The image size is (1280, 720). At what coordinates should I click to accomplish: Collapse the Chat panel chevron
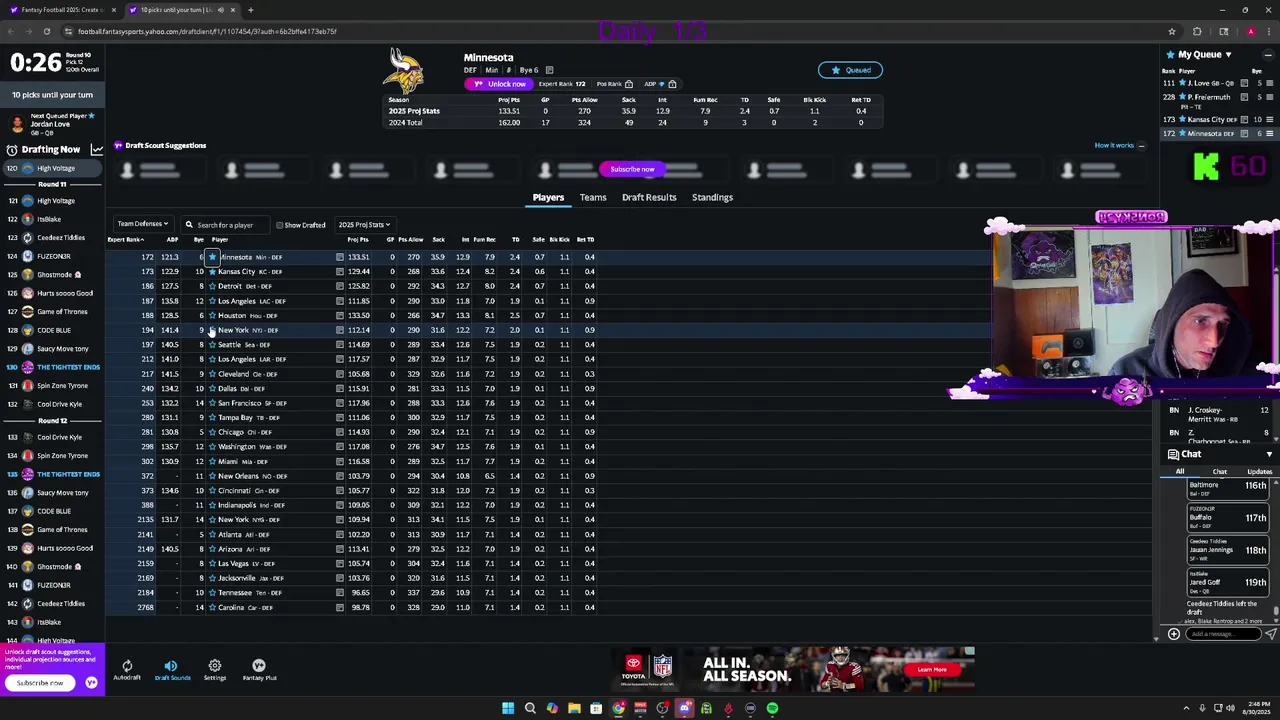(1269, 455)
